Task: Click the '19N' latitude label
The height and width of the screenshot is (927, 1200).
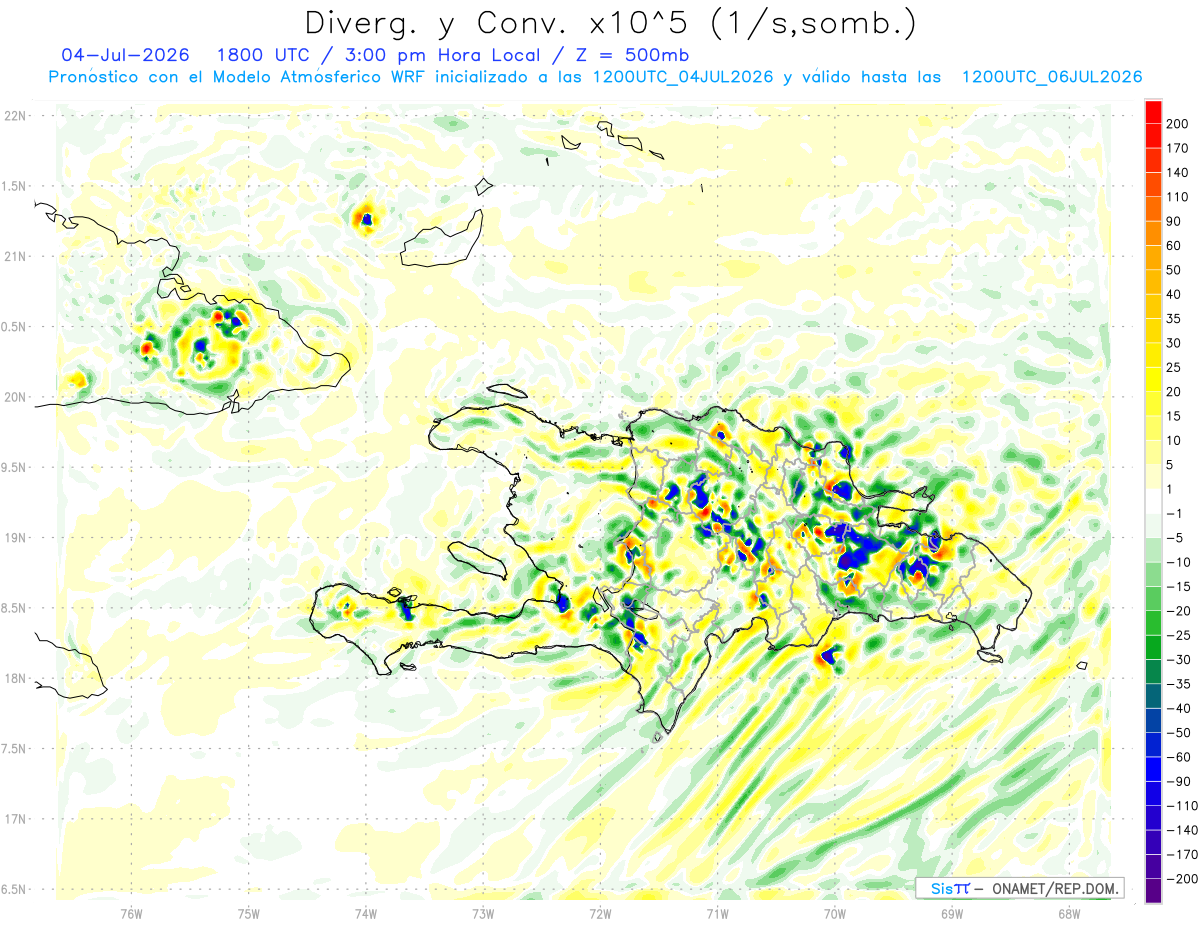Action: click(x=14, y=538)
